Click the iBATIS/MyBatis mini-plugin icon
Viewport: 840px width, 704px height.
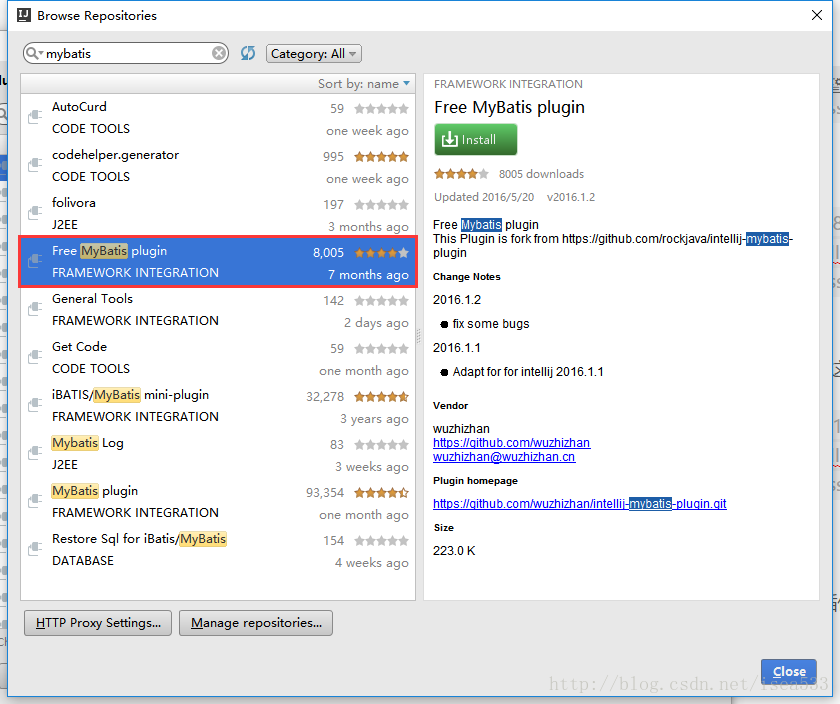coord(35,404)
